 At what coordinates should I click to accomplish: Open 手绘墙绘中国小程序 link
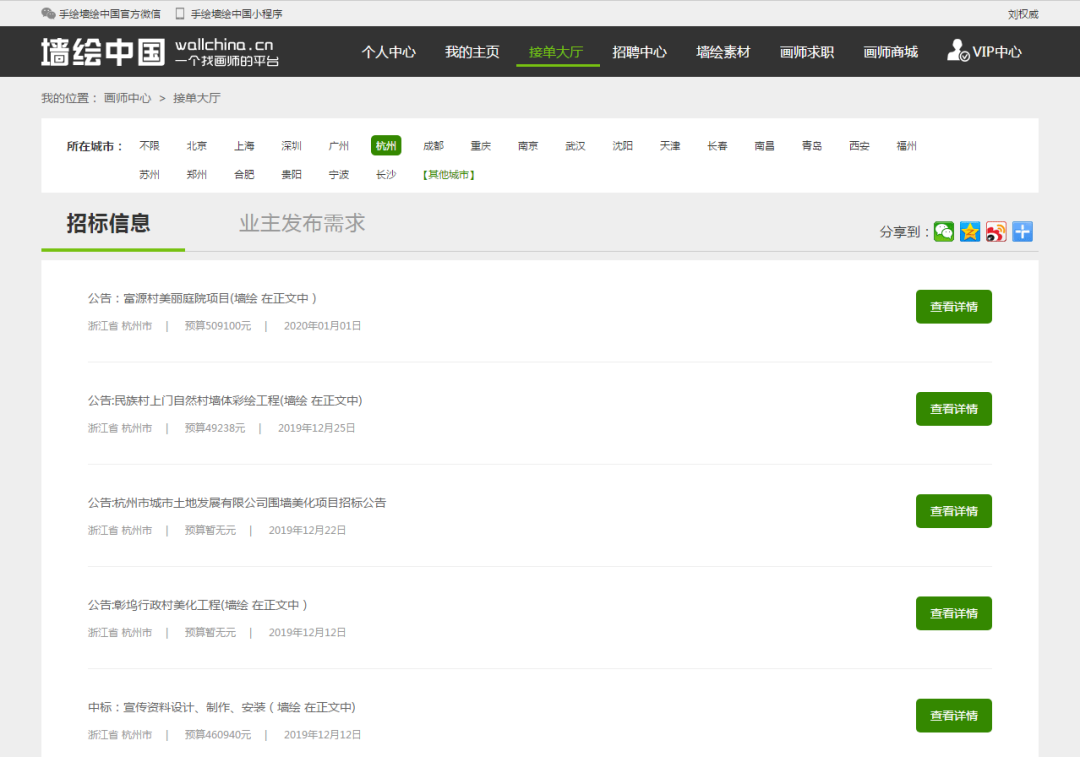coord(236,14)
